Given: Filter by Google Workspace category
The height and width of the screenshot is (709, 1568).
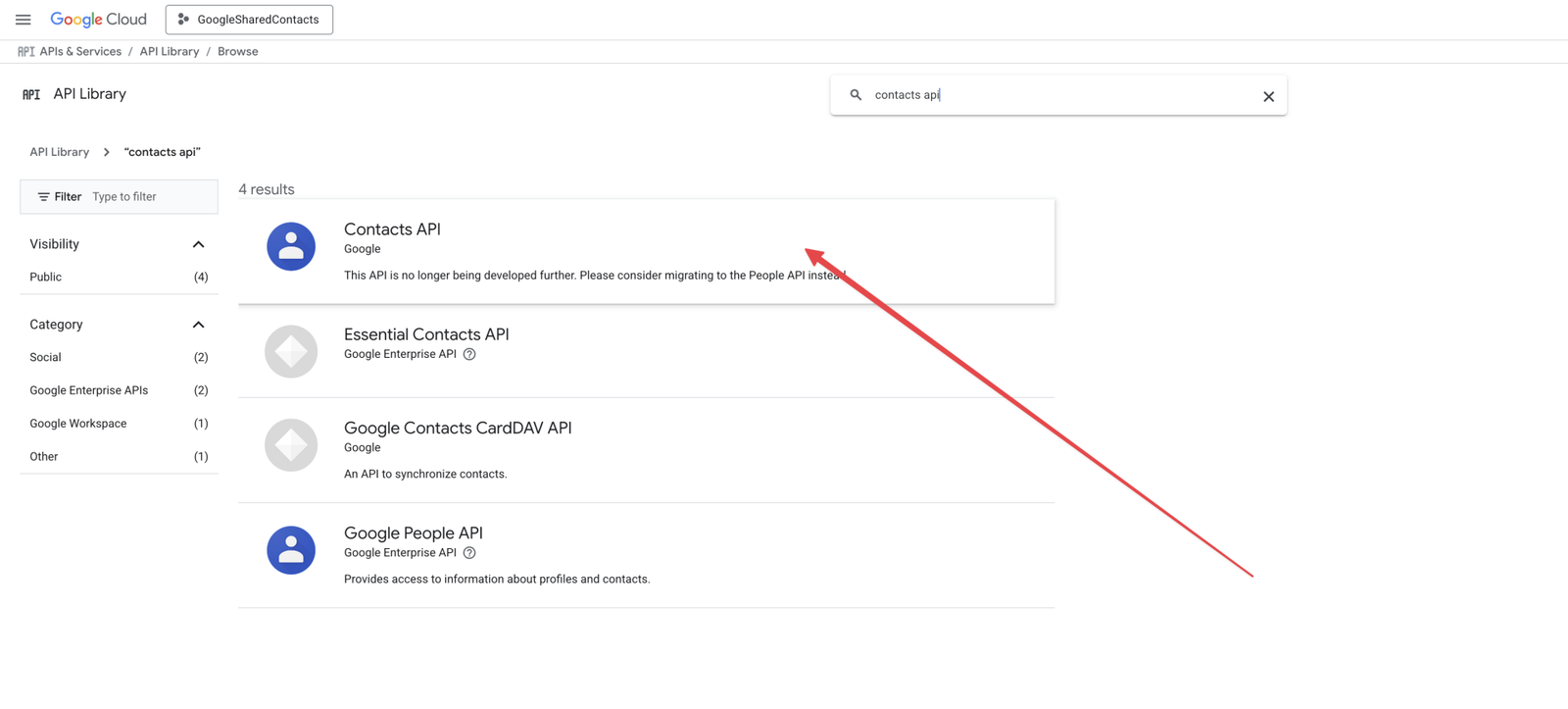Looking at the screenshot, I should pos(119,424).
